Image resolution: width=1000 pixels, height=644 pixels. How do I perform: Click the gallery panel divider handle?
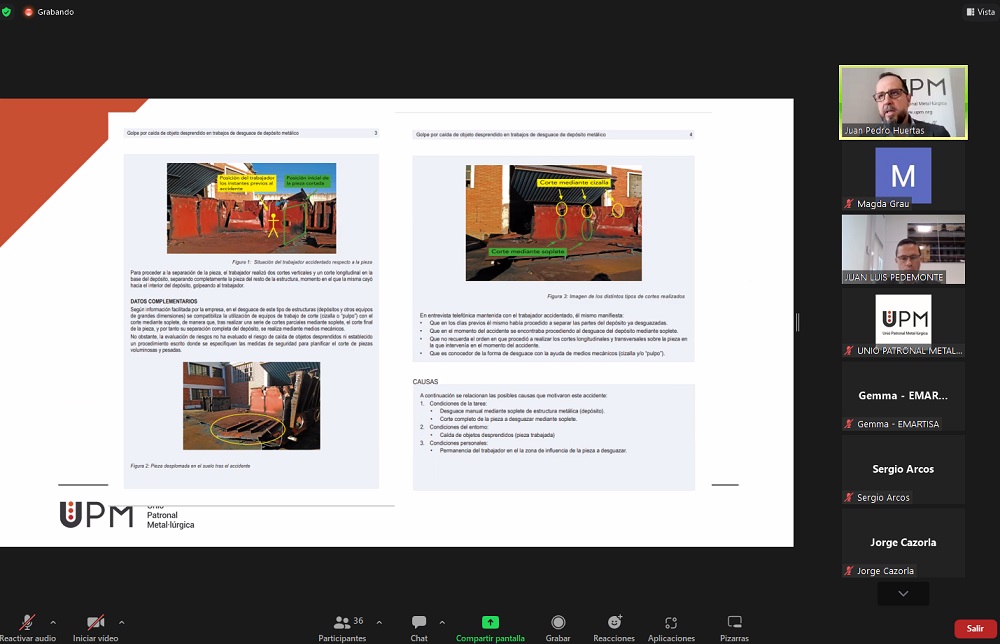click(x=797, y=322)
